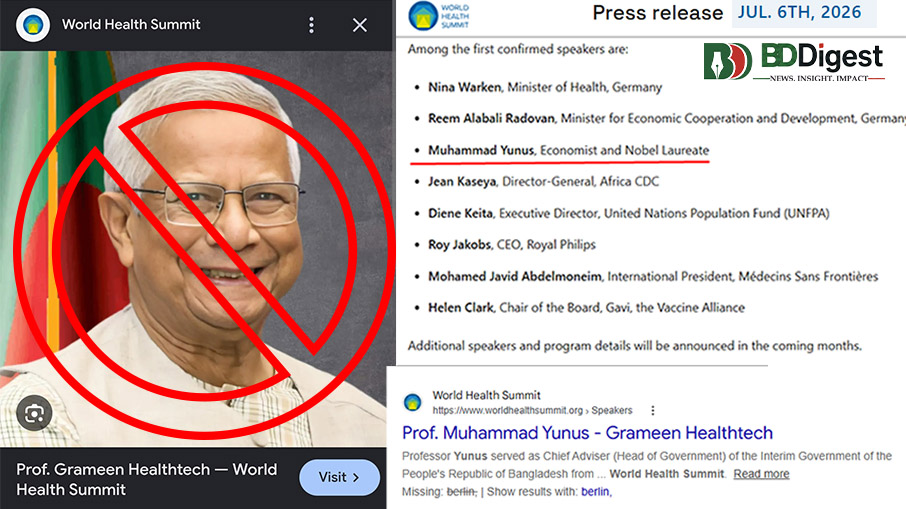Click the World Health Summit press release logo
The width and height of the screenshot is (906, 509).
pos(439,16)
